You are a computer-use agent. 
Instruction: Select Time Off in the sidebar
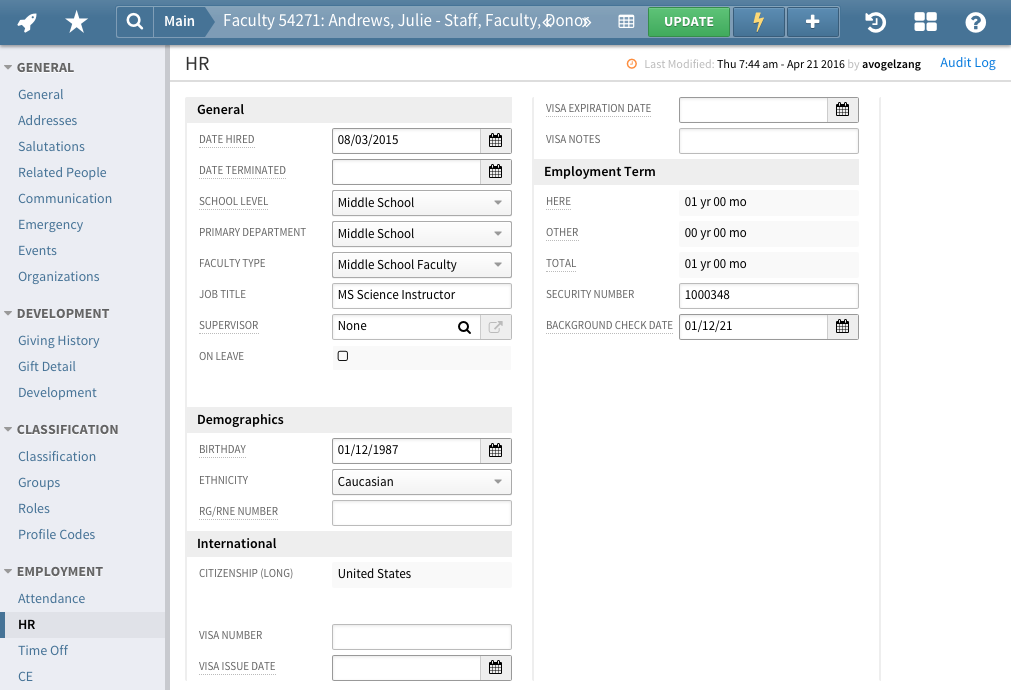[43, 650]
